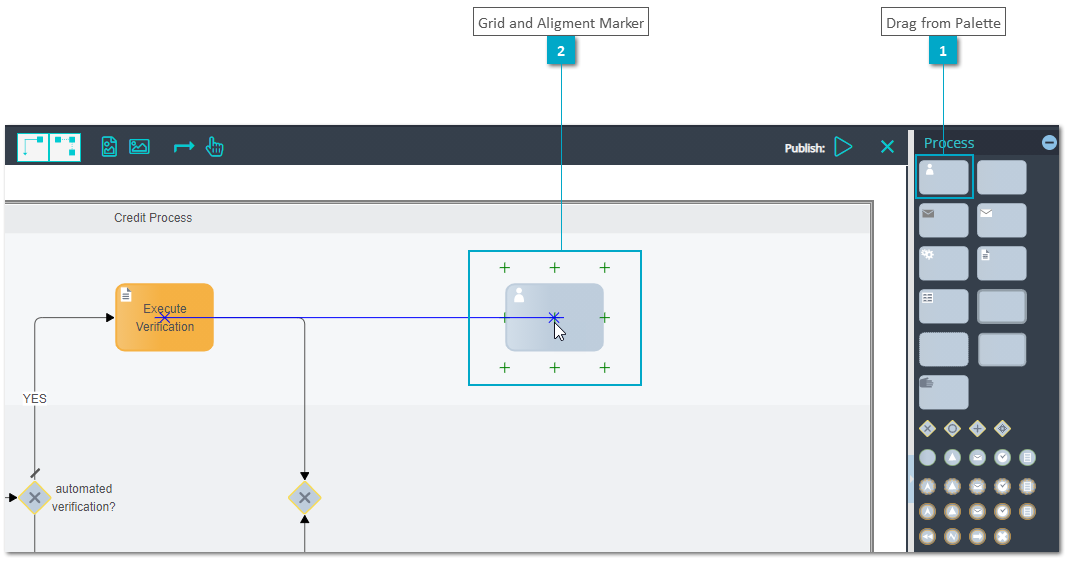Click the picture export icon in toolbar
1068x561 pixels.
(x=140, y=146)
